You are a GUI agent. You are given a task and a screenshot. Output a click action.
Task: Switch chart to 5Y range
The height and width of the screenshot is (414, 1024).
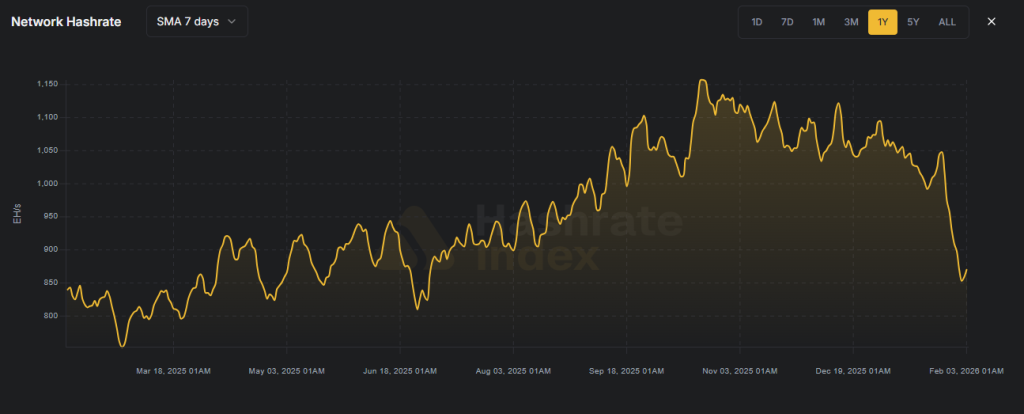(914, 22)
